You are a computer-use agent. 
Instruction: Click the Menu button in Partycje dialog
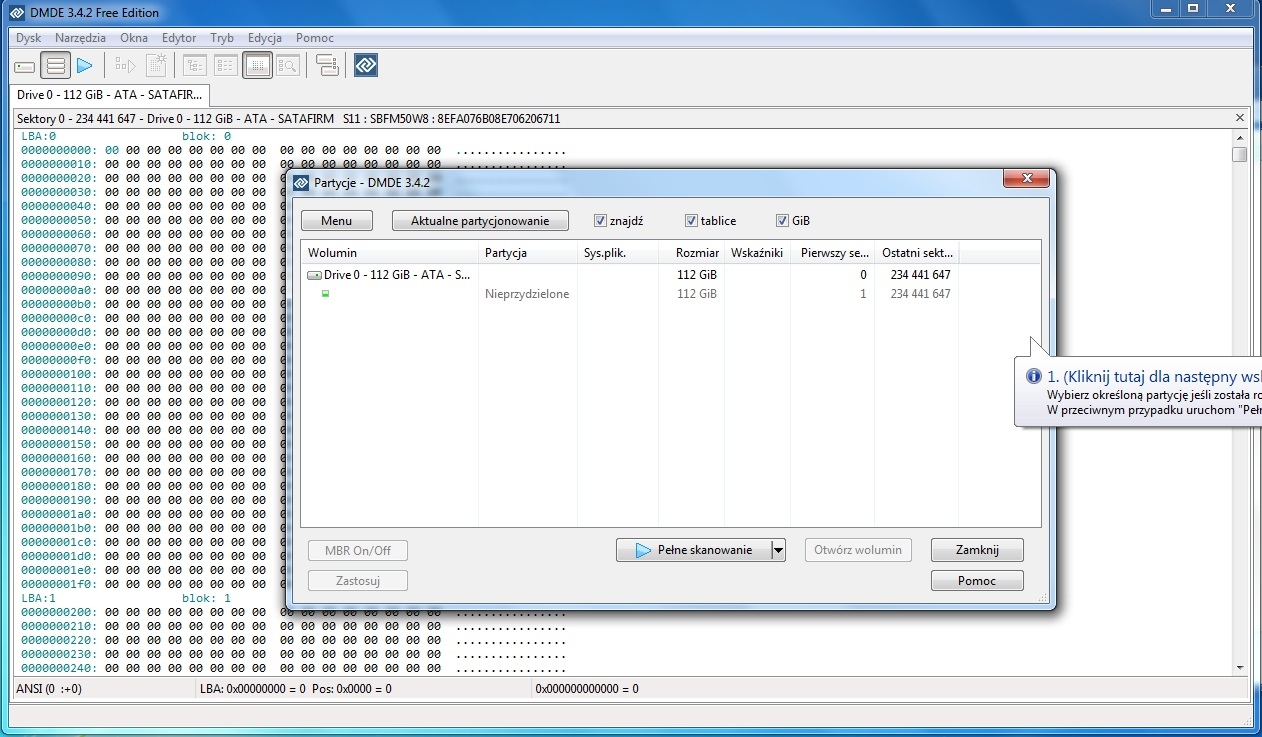click(x=336, y=220)
